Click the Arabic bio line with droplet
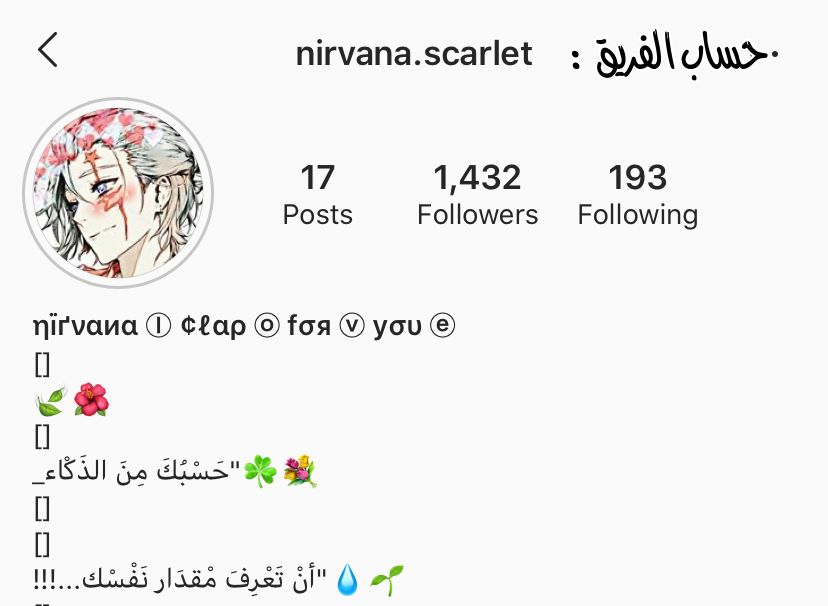828x606 pixels. (x=219, y=580)
